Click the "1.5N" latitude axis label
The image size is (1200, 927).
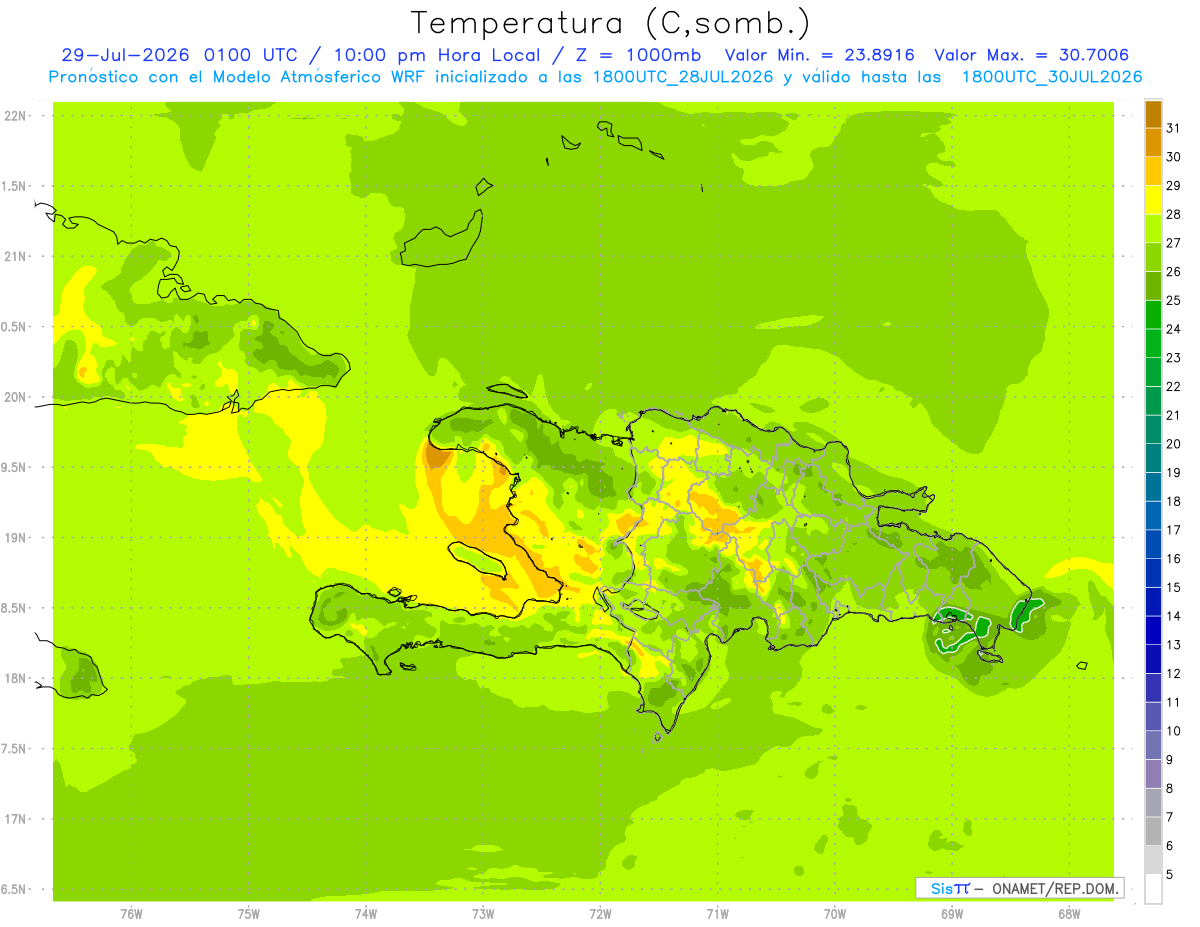14,186
